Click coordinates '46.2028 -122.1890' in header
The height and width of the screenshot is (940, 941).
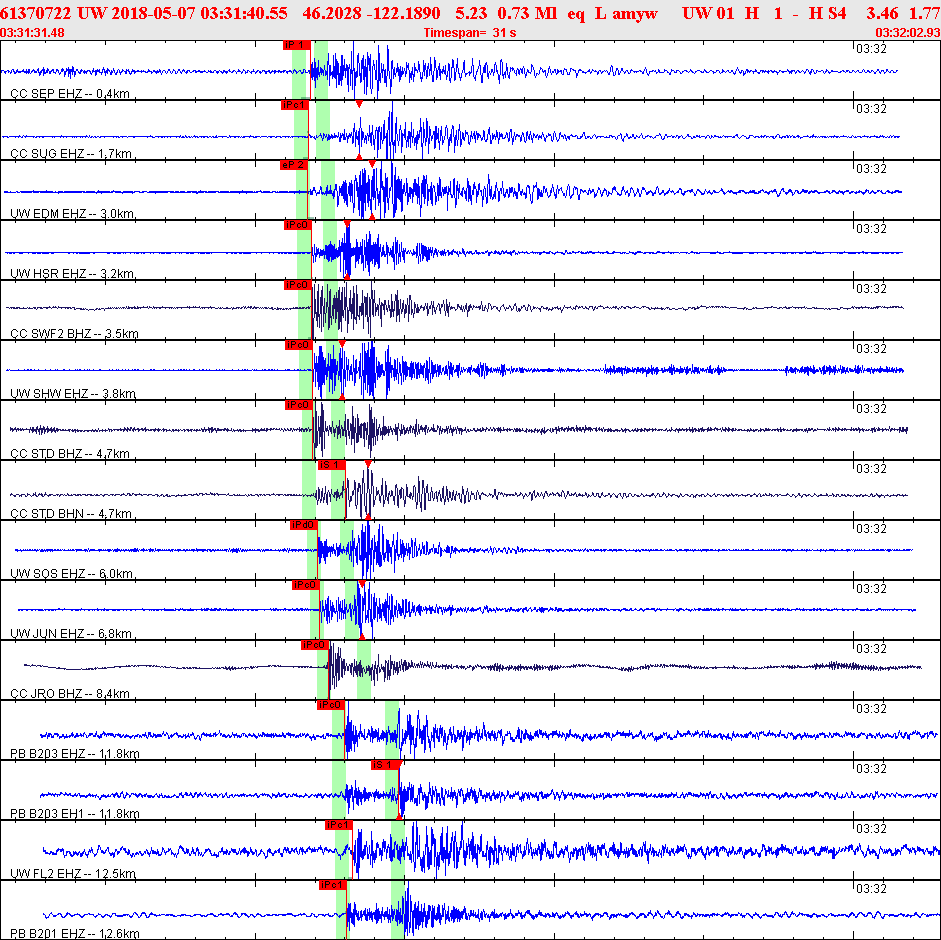(x=371, y=13)
